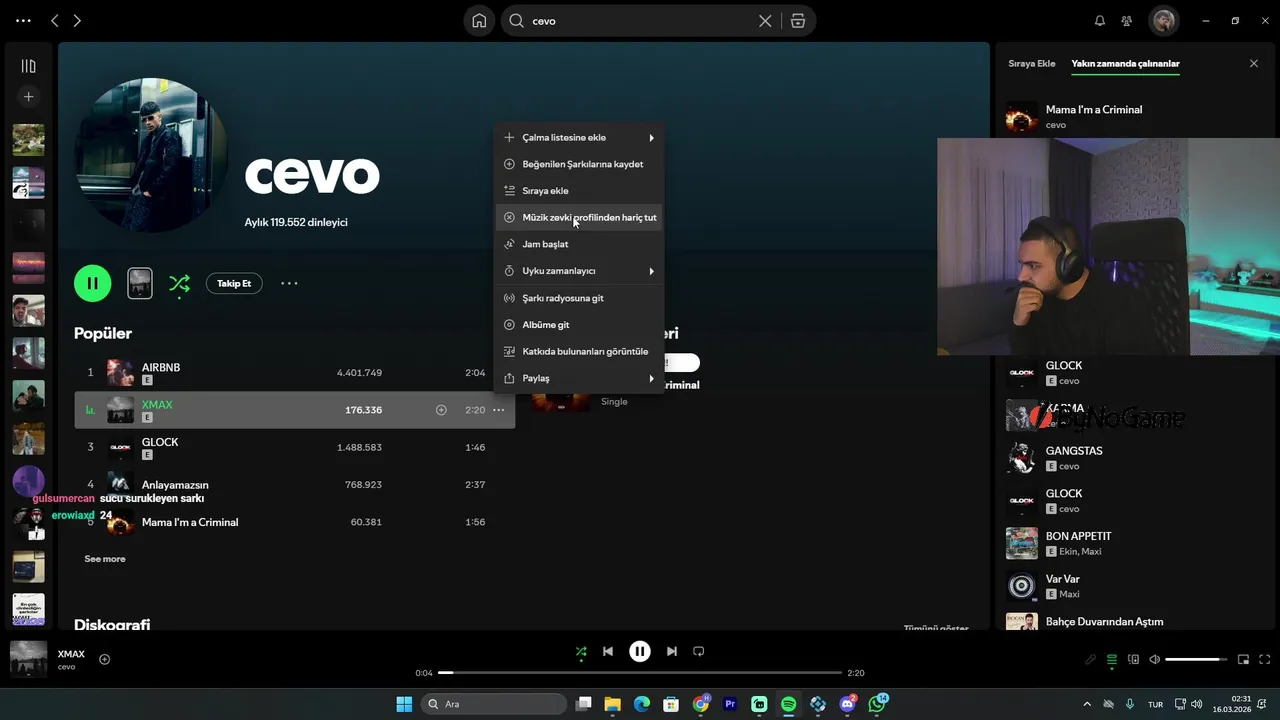This screenshot has height=720, width=1280.
Task: Open album thumbnail beside play button
Action: [x=140, y=284]
